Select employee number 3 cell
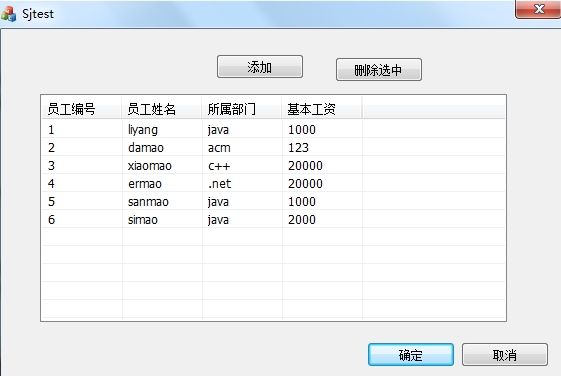 pyautogui.click(x=82, y=165)
